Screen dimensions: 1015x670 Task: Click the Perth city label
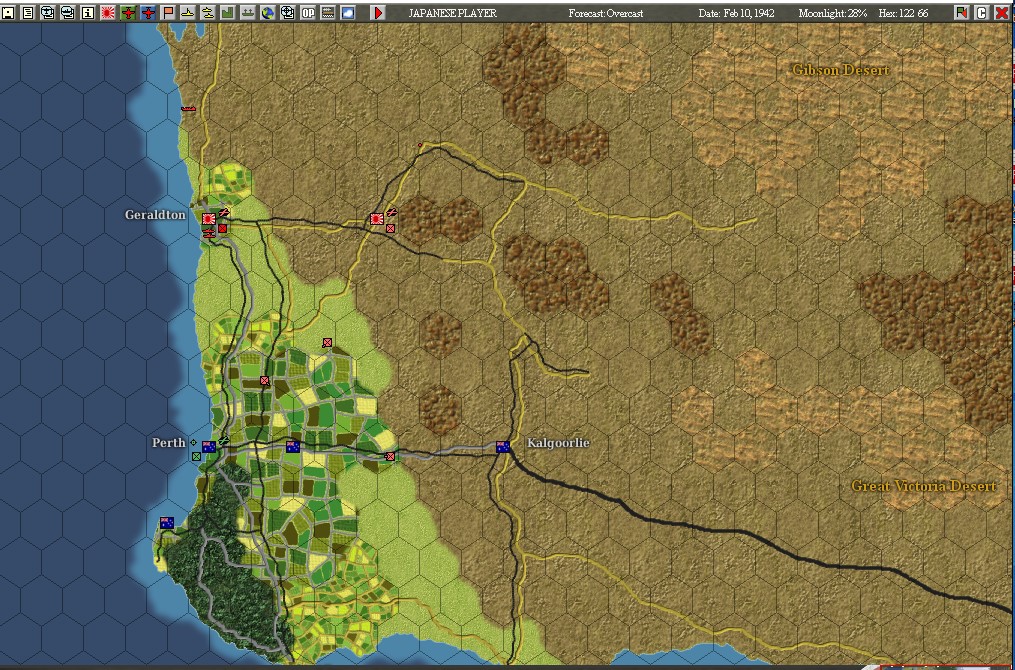168,443
